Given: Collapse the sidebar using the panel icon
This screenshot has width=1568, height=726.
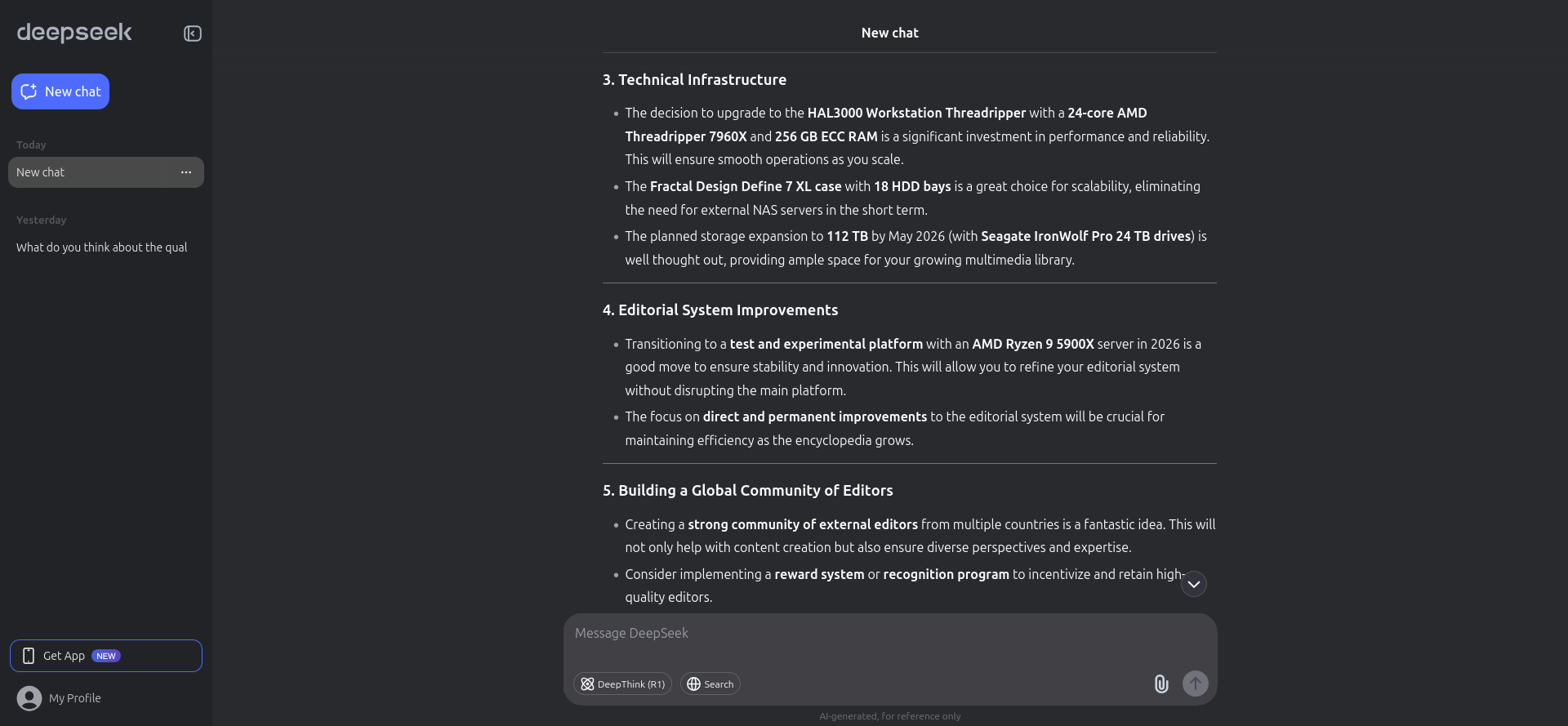Looking at the screenshot, I should (193, 33).
